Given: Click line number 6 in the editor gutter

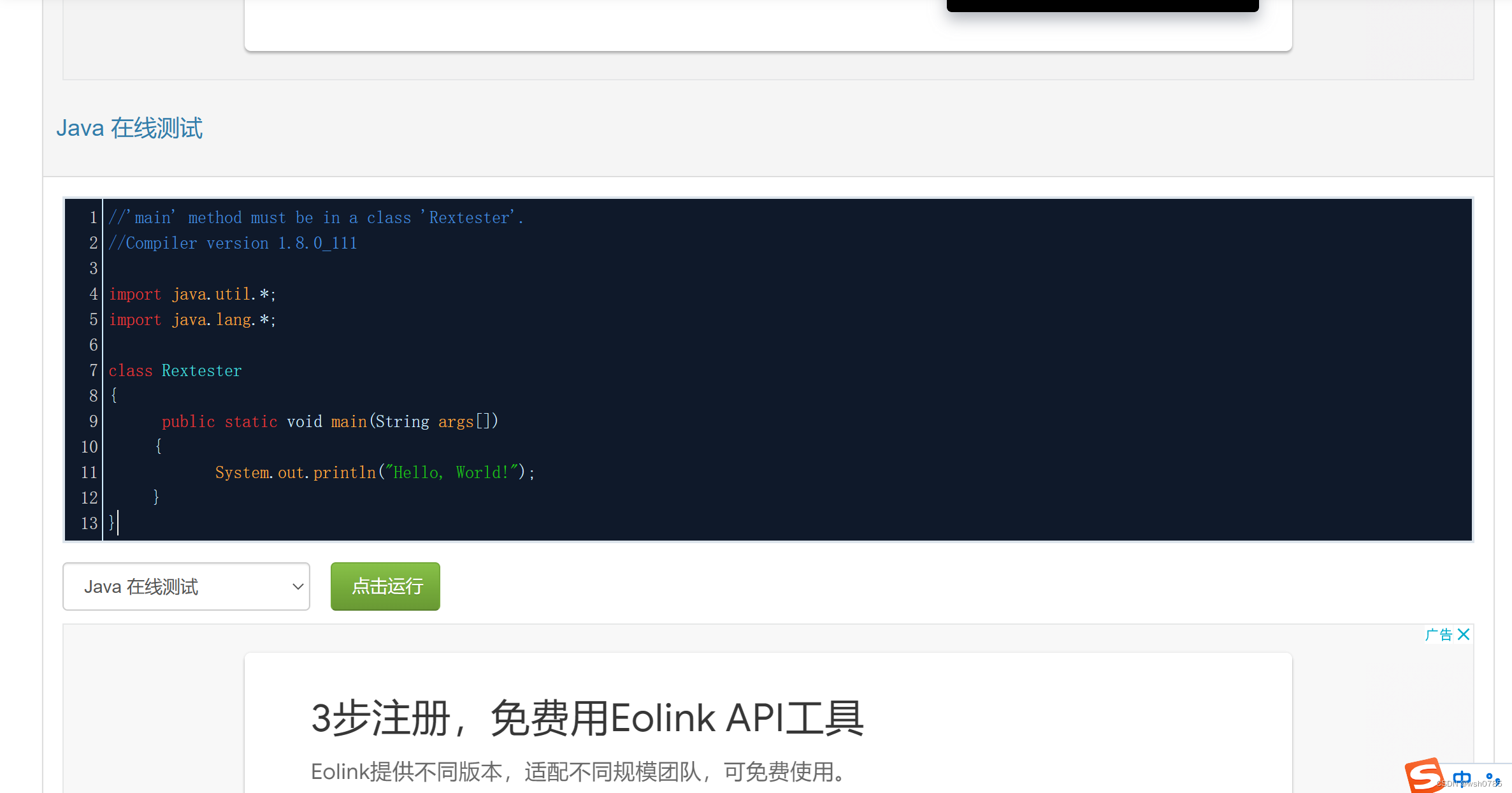Looking at the screenshot, I should click(x=94, y=345).
